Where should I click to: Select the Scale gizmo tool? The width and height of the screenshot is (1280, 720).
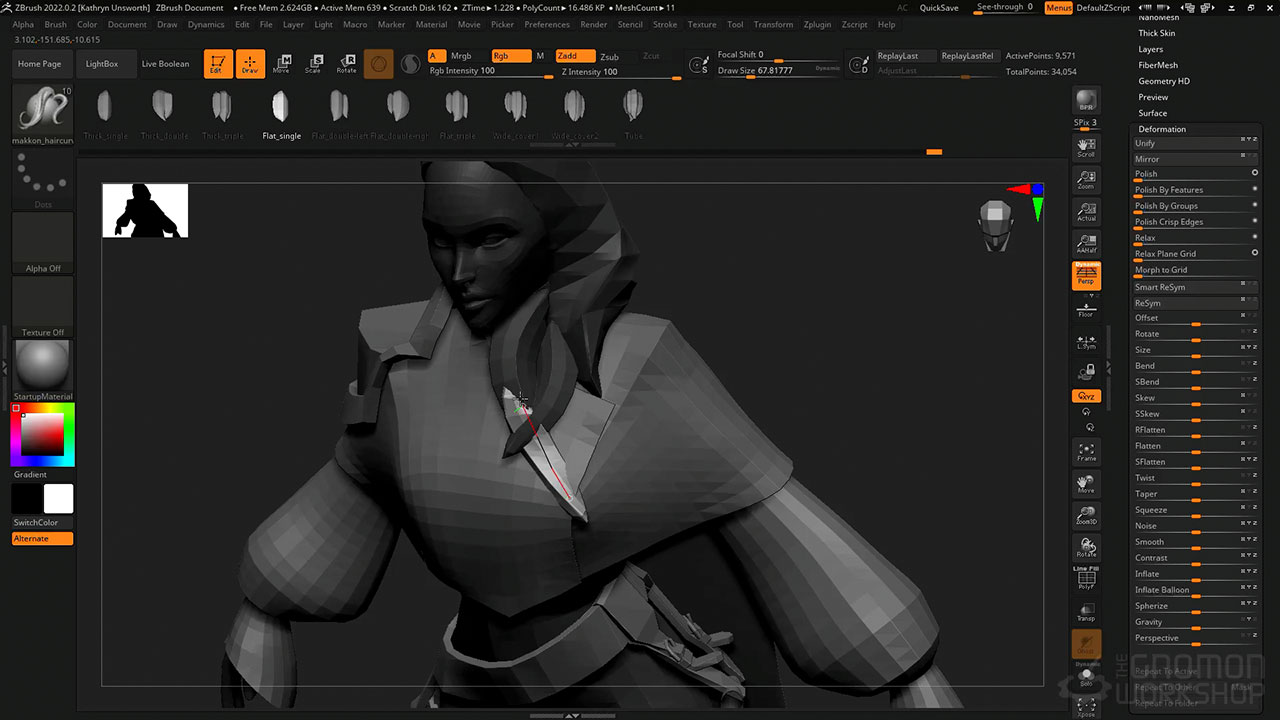[x=313, y=64]
